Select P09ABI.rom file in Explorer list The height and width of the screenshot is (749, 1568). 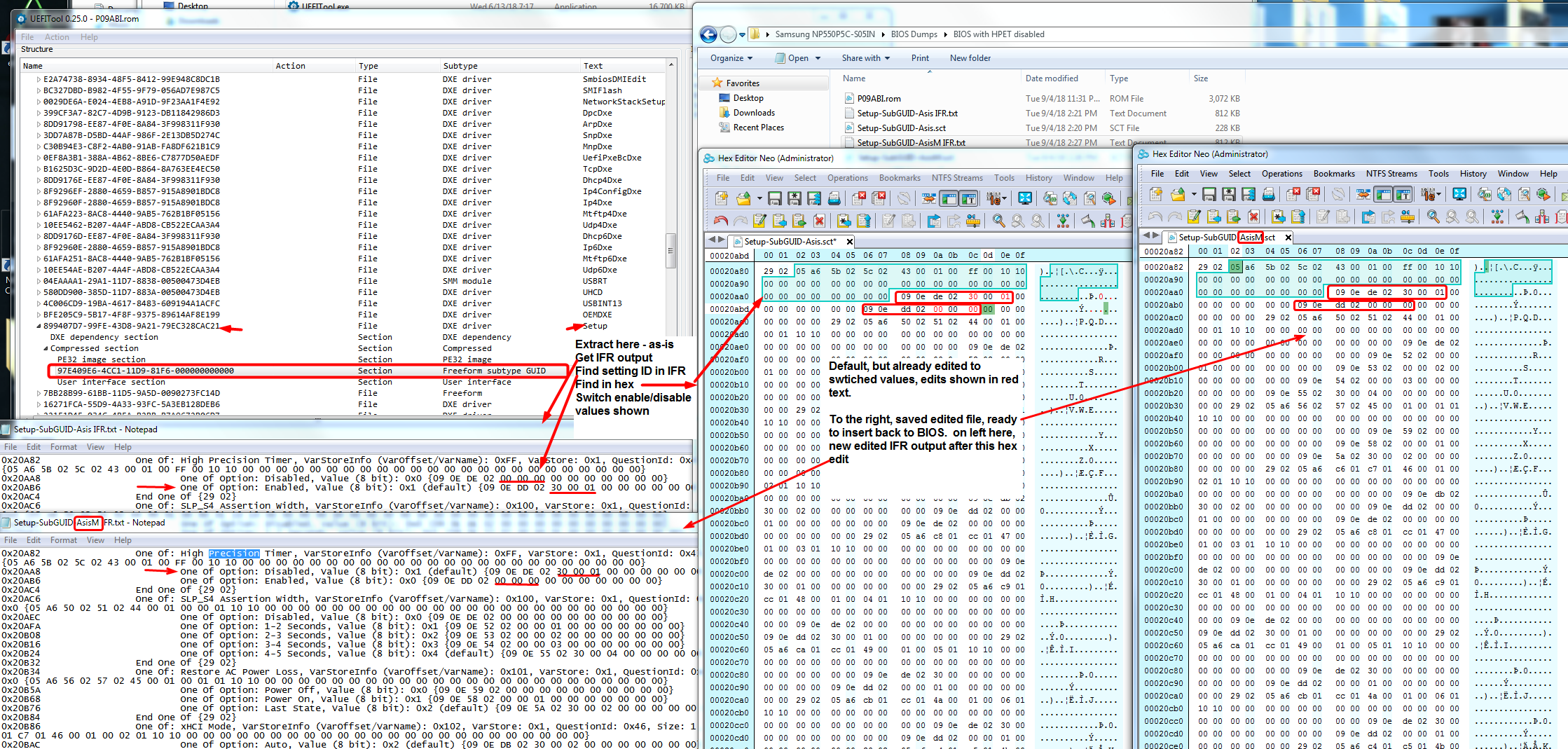[x=879, y=99]
